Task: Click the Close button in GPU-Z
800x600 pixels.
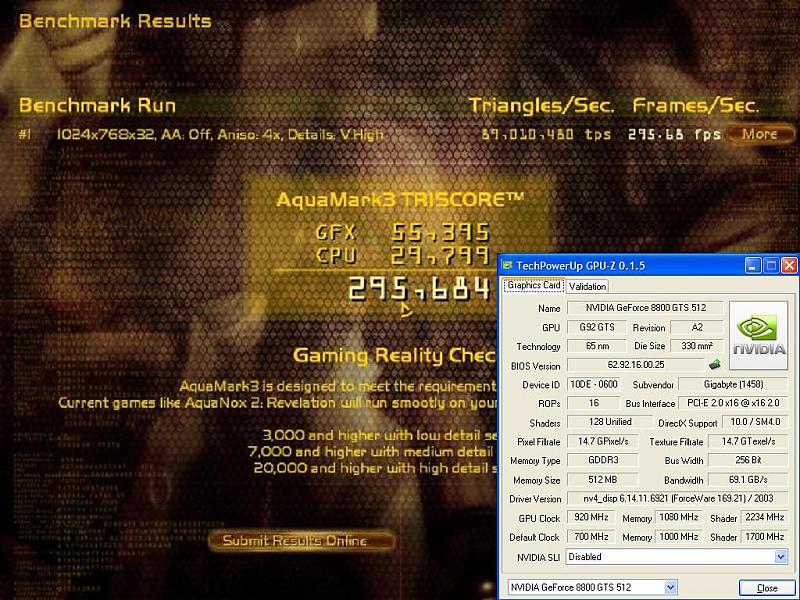Action: pos(767,588)
